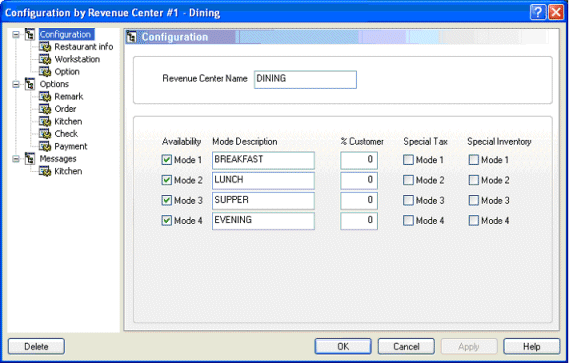The height and width of the screenshot is (363, 569).
Task: Click the Configuration panel header icon
Action: pyautogui.click(x=132, y=37)
